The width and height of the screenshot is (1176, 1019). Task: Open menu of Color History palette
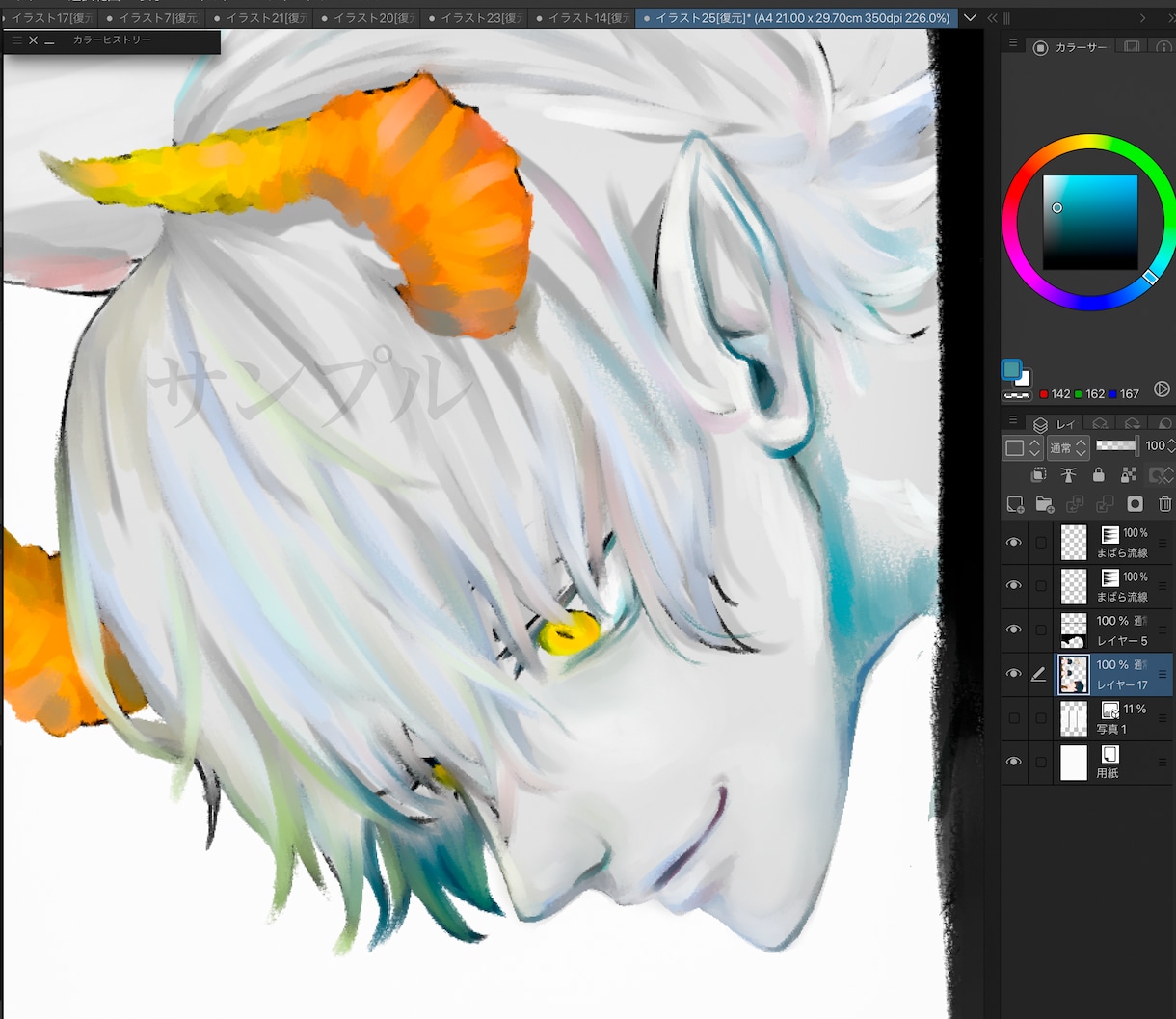point(16,40)
